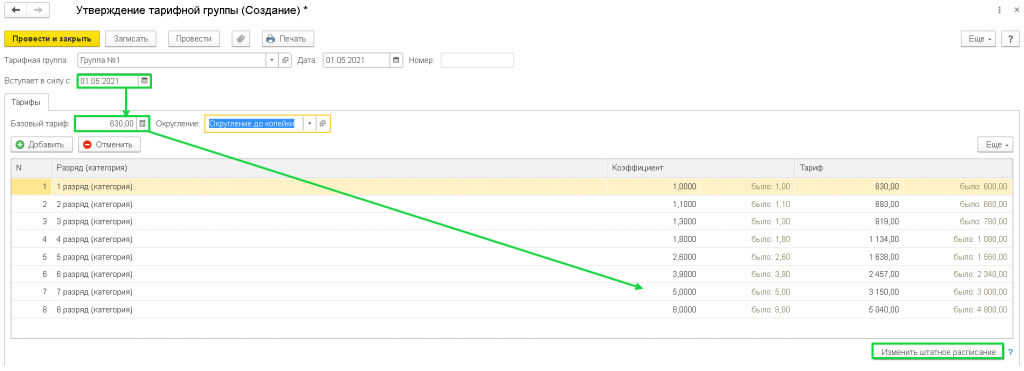
Task: Click the Записать button
Action: (131, 39)
